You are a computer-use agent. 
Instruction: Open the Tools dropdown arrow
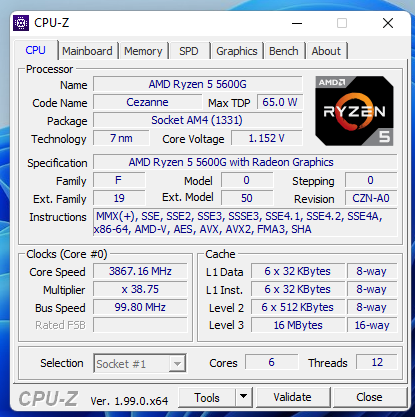coord(244,397)
